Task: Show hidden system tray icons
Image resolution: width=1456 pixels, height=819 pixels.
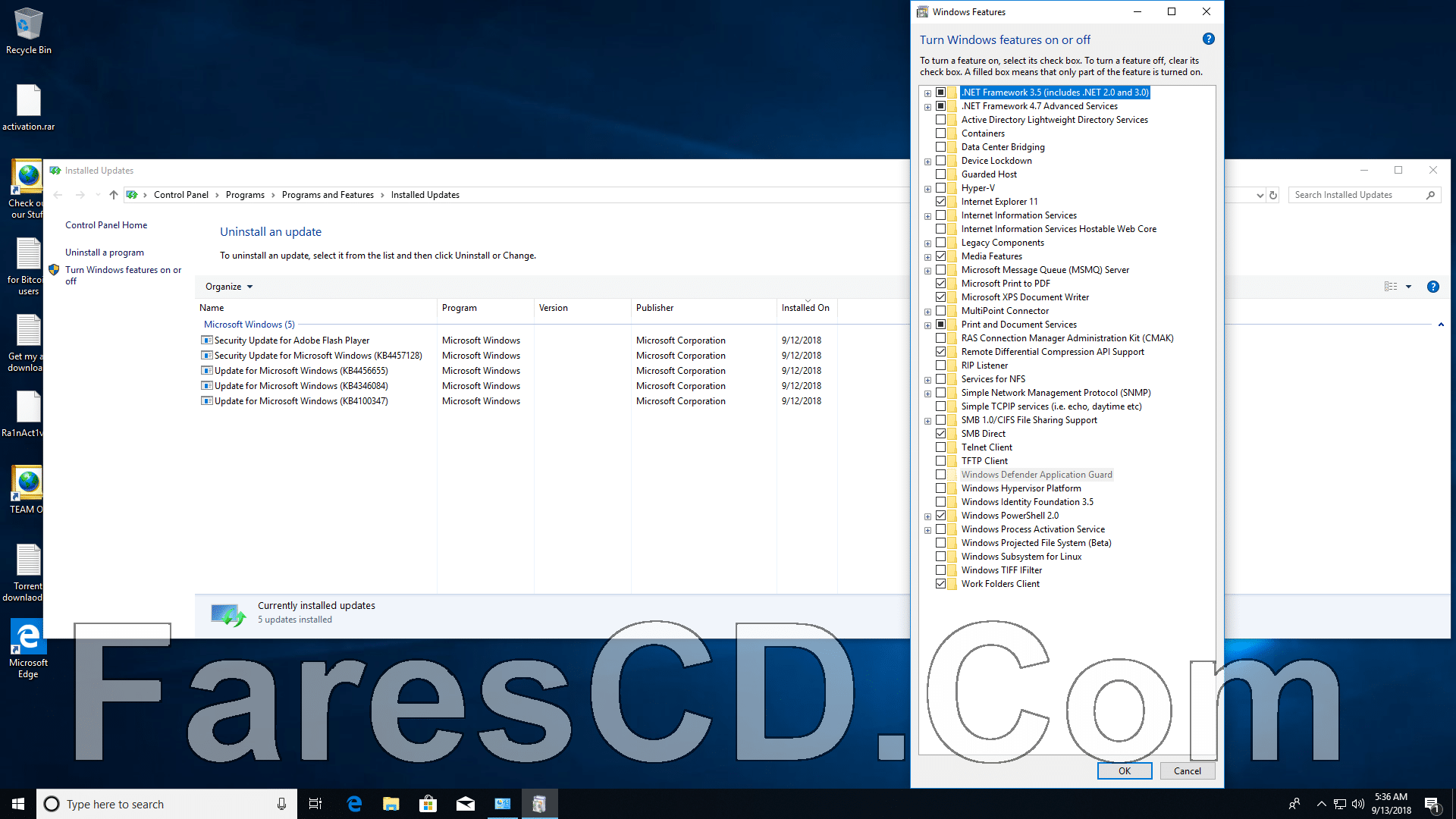Action: click(x=1321, y=804)
